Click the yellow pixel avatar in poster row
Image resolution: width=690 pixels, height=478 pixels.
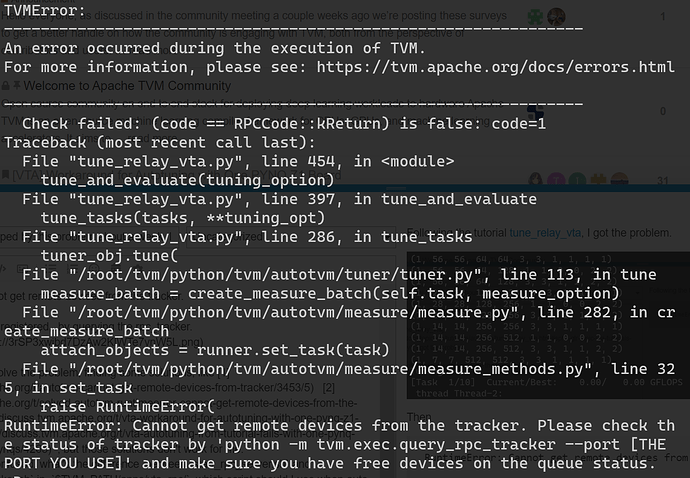pos(599,181)
